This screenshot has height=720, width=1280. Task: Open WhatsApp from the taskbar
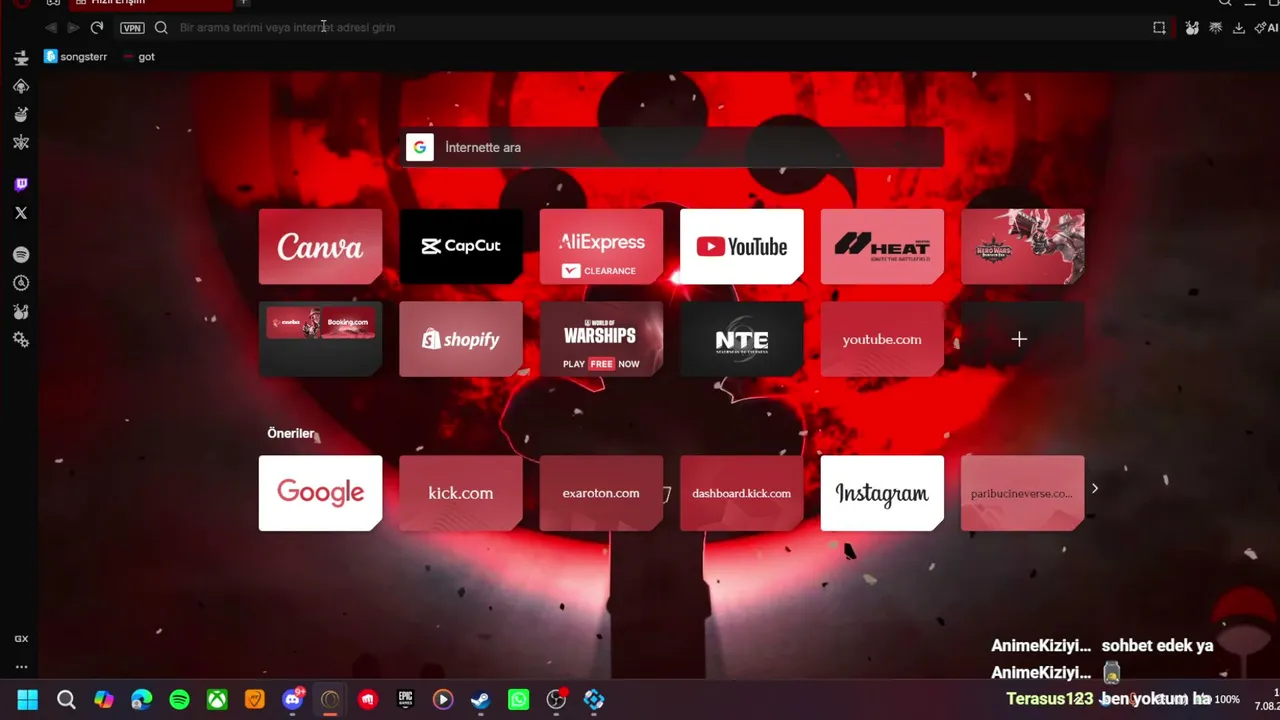pos(518,700)
